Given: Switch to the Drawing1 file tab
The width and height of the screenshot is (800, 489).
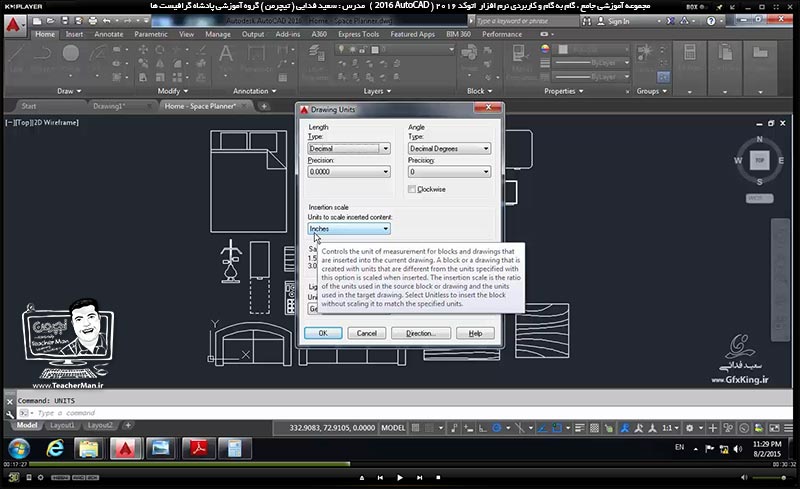Looking at the screenshot, I should (109, 106).
